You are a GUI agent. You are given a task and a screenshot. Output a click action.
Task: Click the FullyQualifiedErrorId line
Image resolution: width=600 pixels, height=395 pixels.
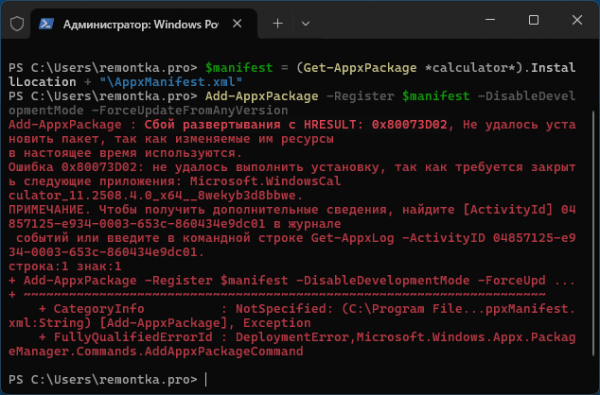(307, 337)
